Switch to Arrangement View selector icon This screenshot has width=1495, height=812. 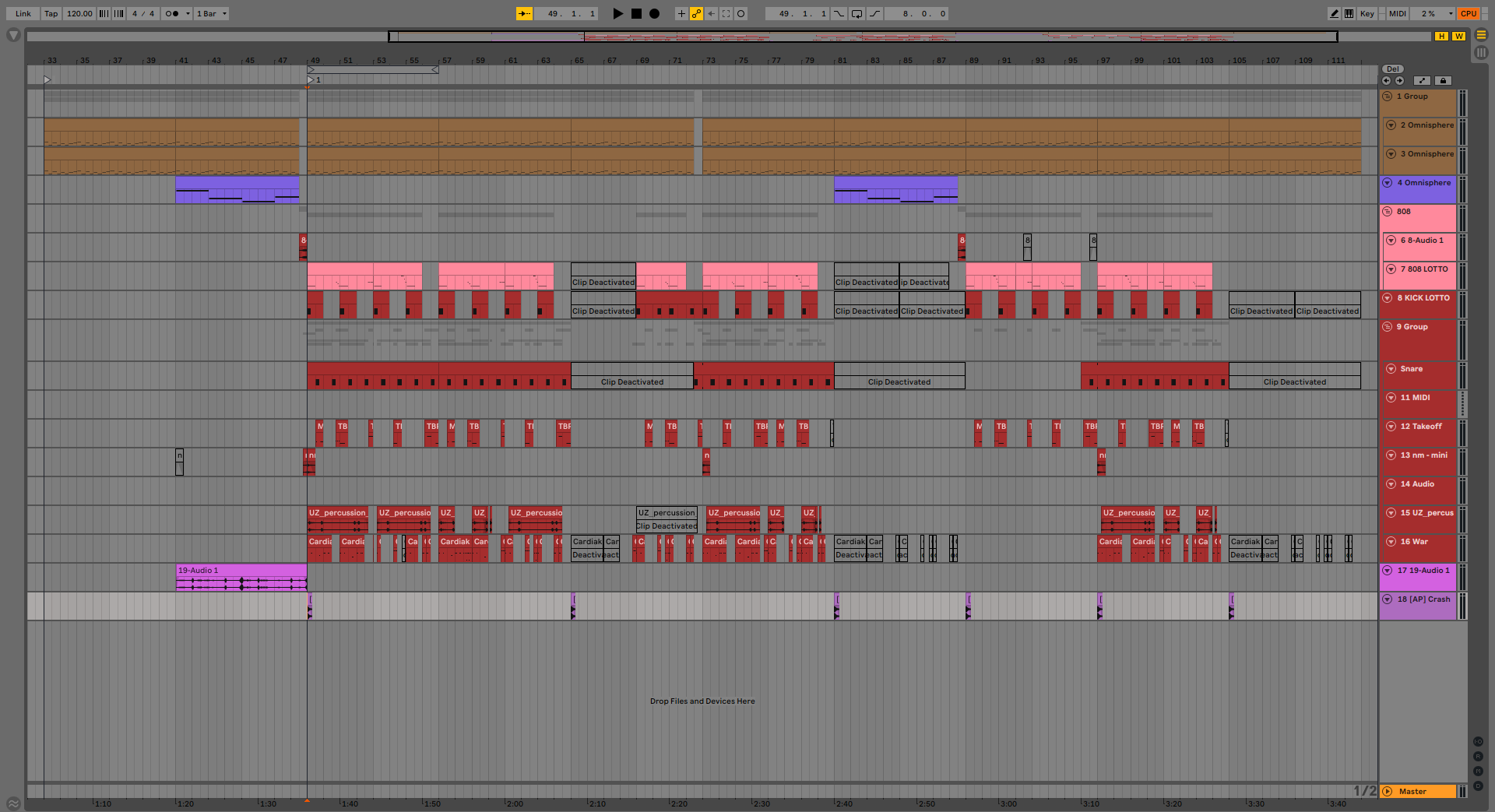(1481, 35)
